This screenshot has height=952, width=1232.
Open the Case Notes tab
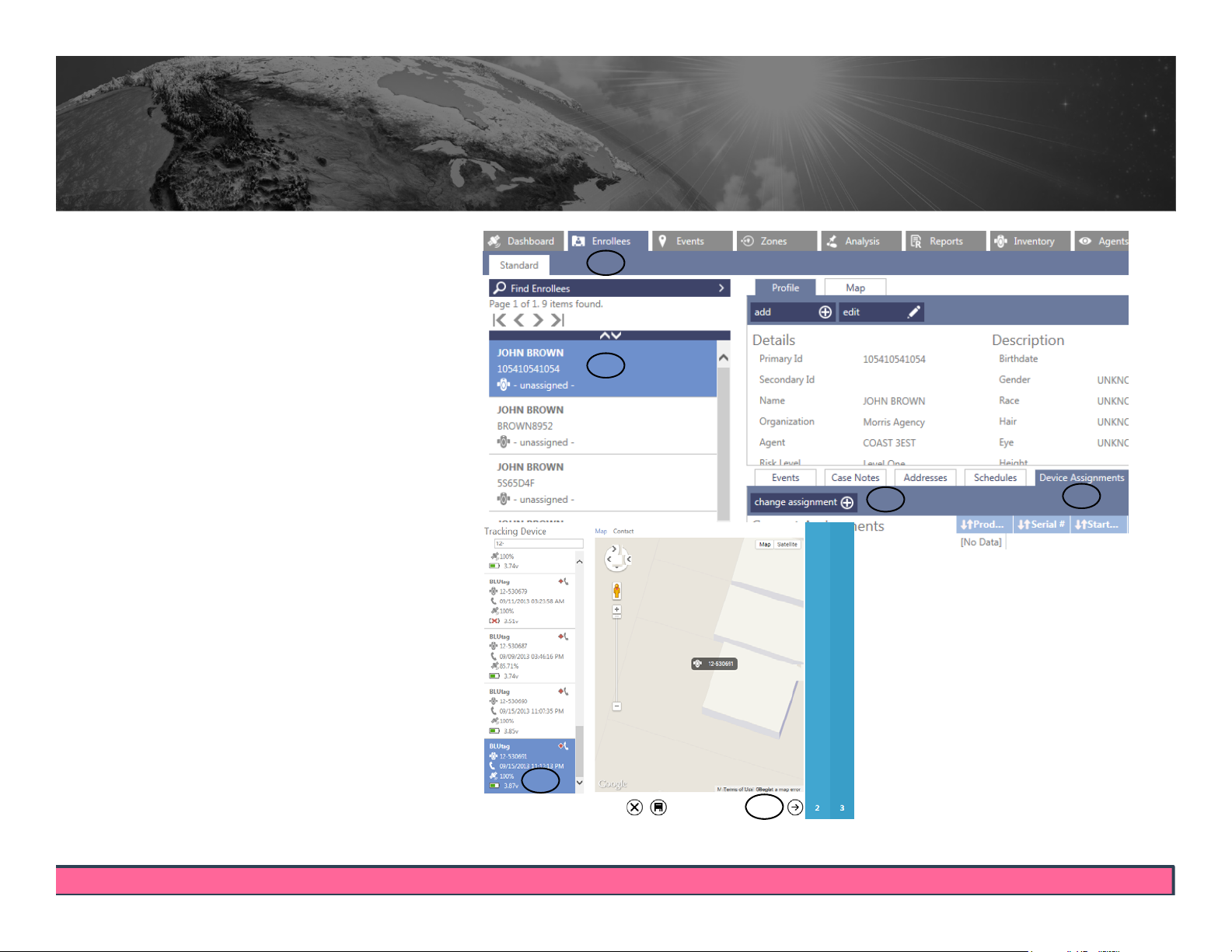[x=855, y=478]
